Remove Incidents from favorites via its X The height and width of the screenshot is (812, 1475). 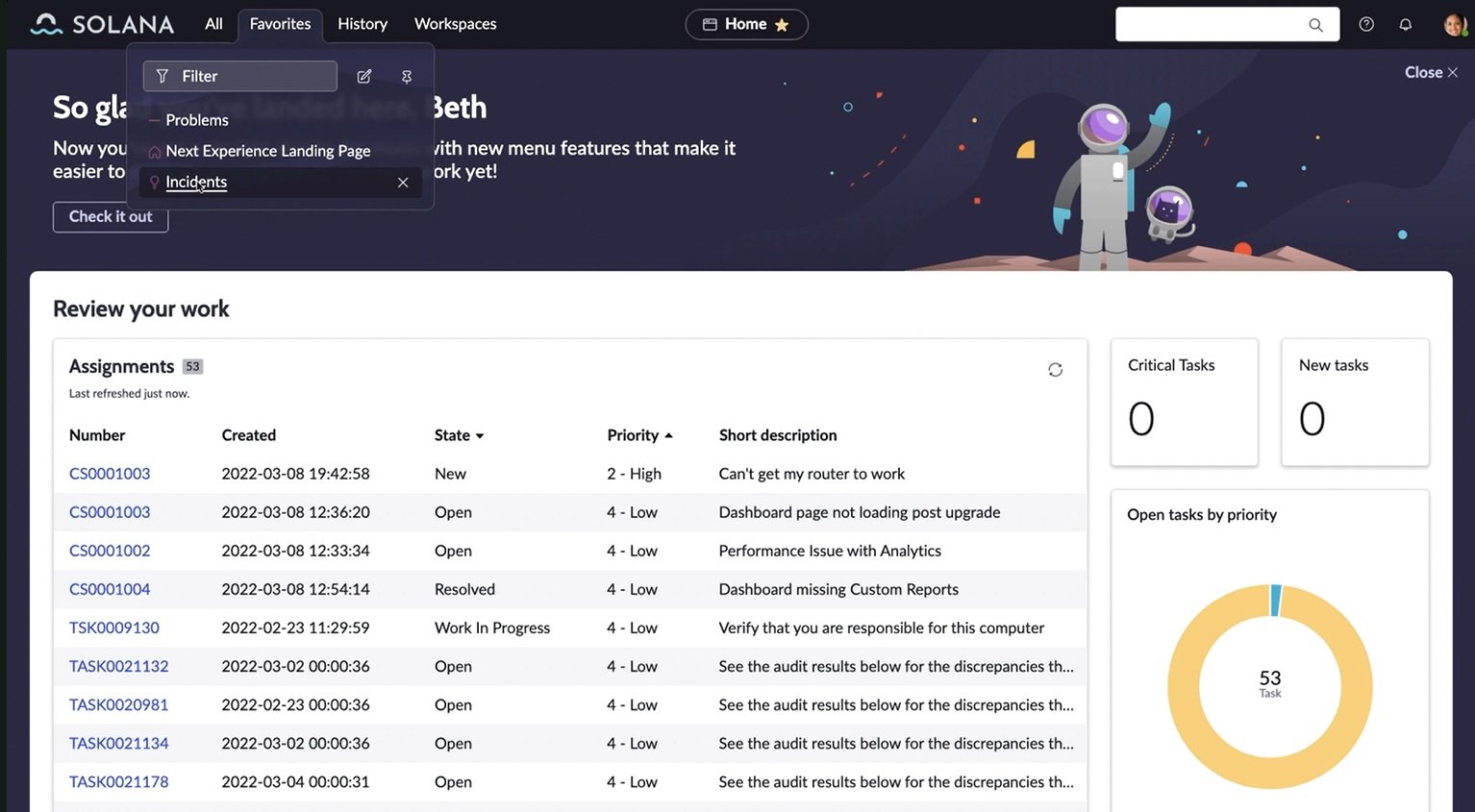pos(403,182)
